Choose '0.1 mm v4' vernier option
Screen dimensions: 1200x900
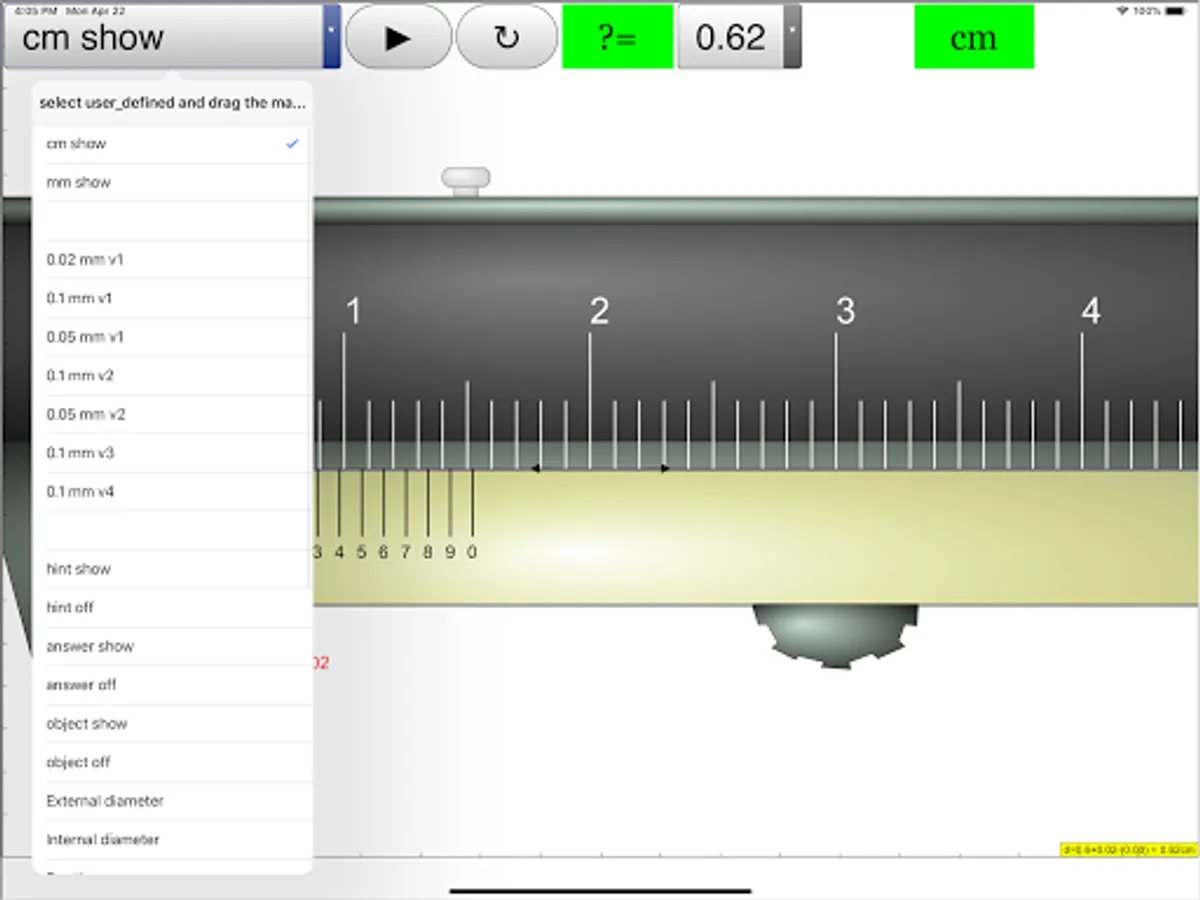click(172, 492)
